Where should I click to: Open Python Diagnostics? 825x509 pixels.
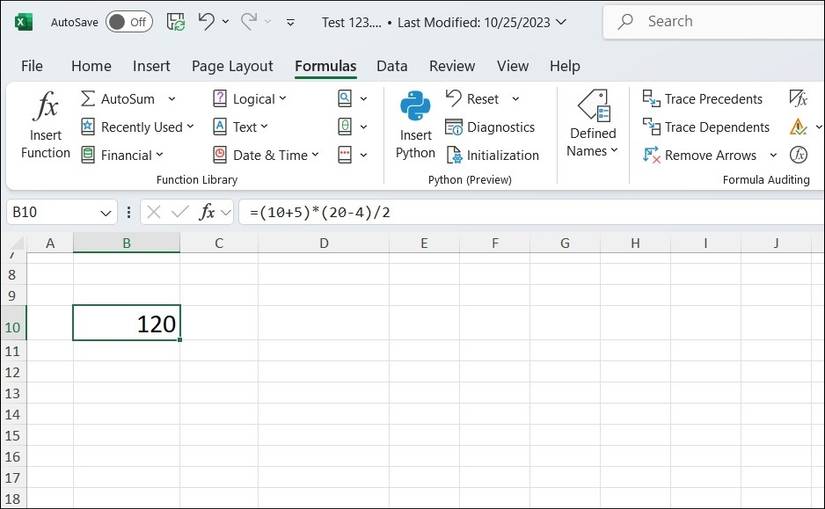coord(490,127)
